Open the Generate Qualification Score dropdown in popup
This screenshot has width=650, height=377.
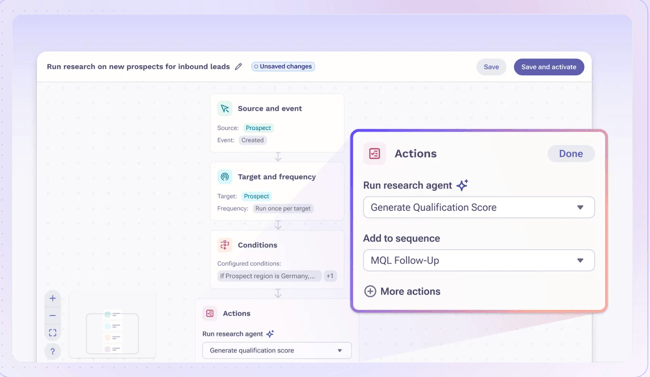click(479, 207)
